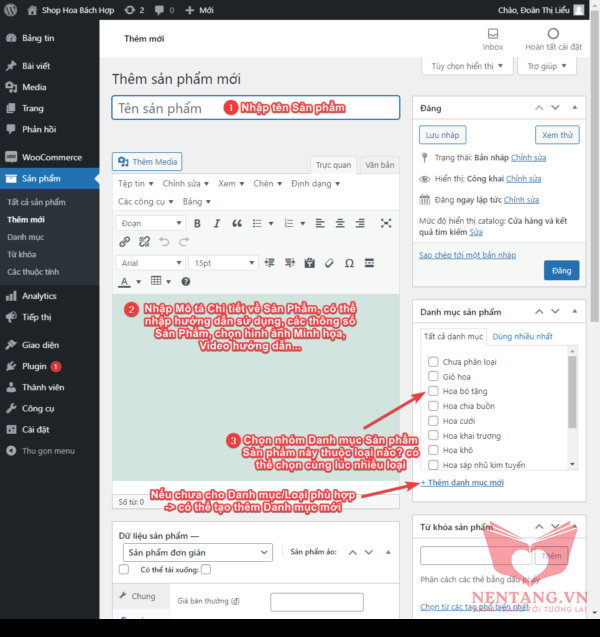
Task: Check the 'Hoa bó tặng' category
Action: (433, 391)
